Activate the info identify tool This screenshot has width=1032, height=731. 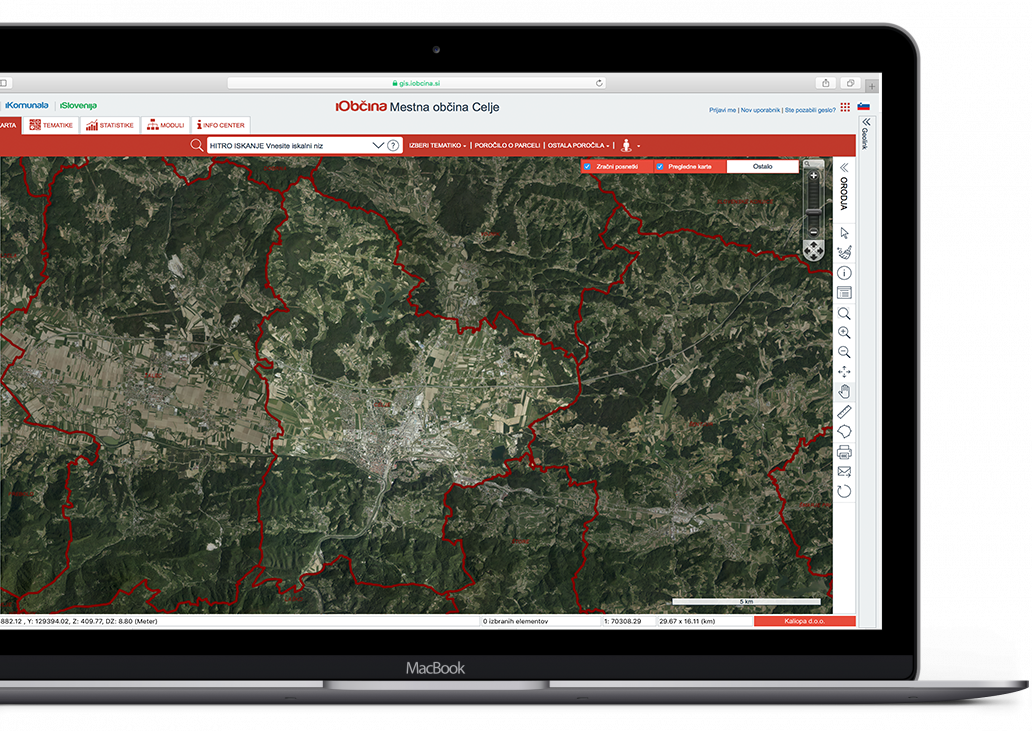844,273
